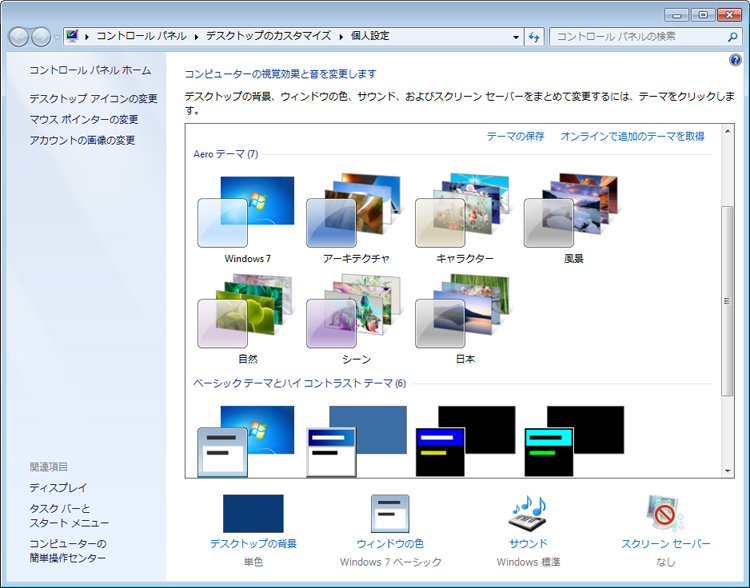Screen dimensions: 750x588
Task: Expand arrow before 個人設定 breadcrumb
Action: (341, 36)
